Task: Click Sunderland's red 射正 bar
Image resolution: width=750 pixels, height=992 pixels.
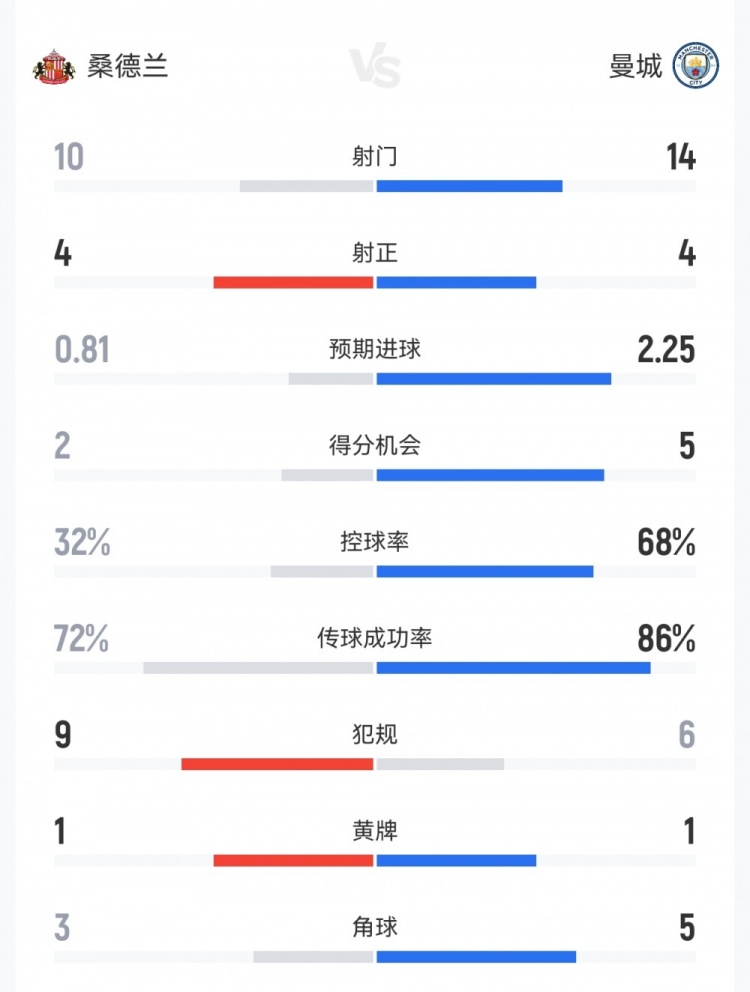Action: pos(293,282)
